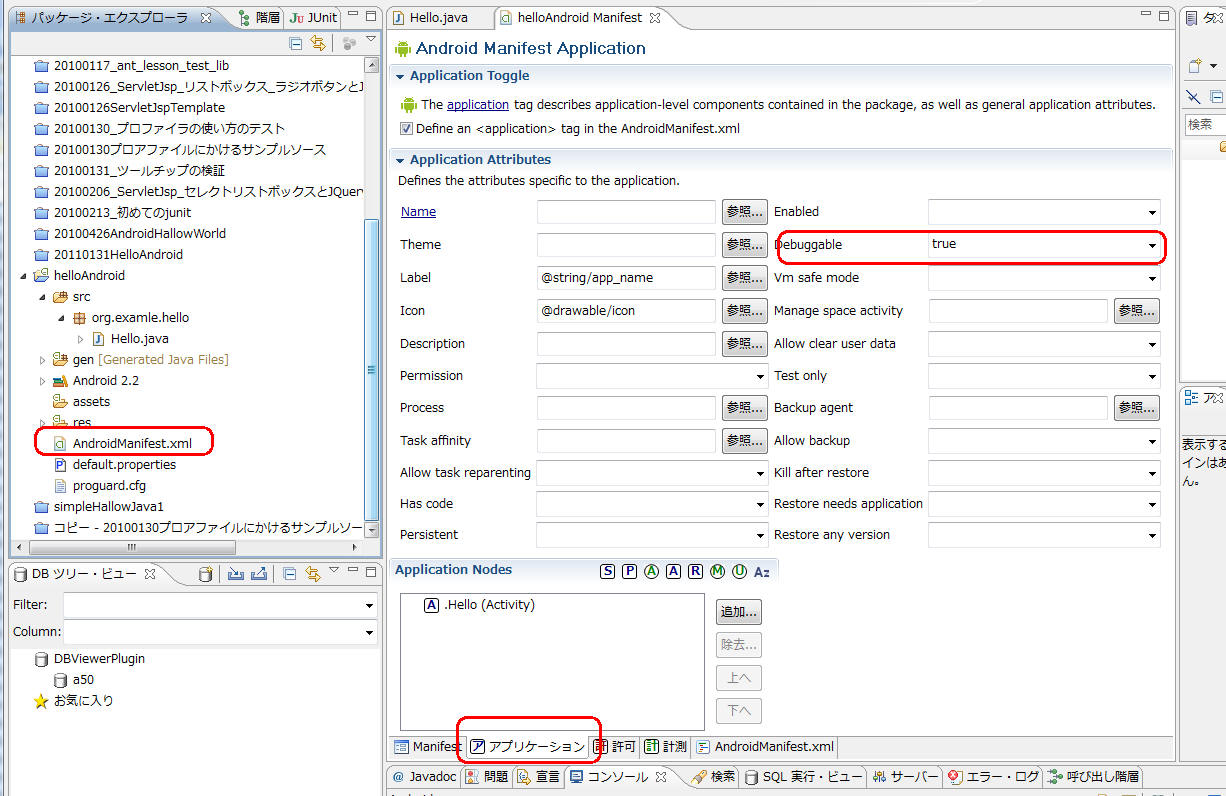Toggle the Define an application tag checkbox
The image size is (1226, 796).
(x=406, y=128)
